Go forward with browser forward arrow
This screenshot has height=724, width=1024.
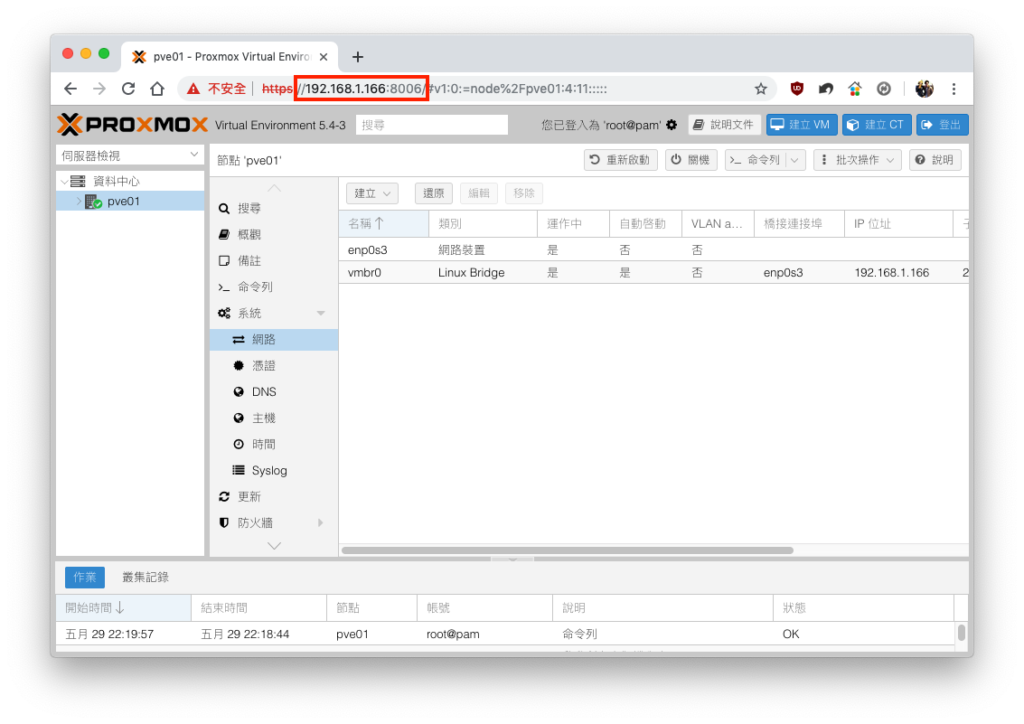click(99, 89)
